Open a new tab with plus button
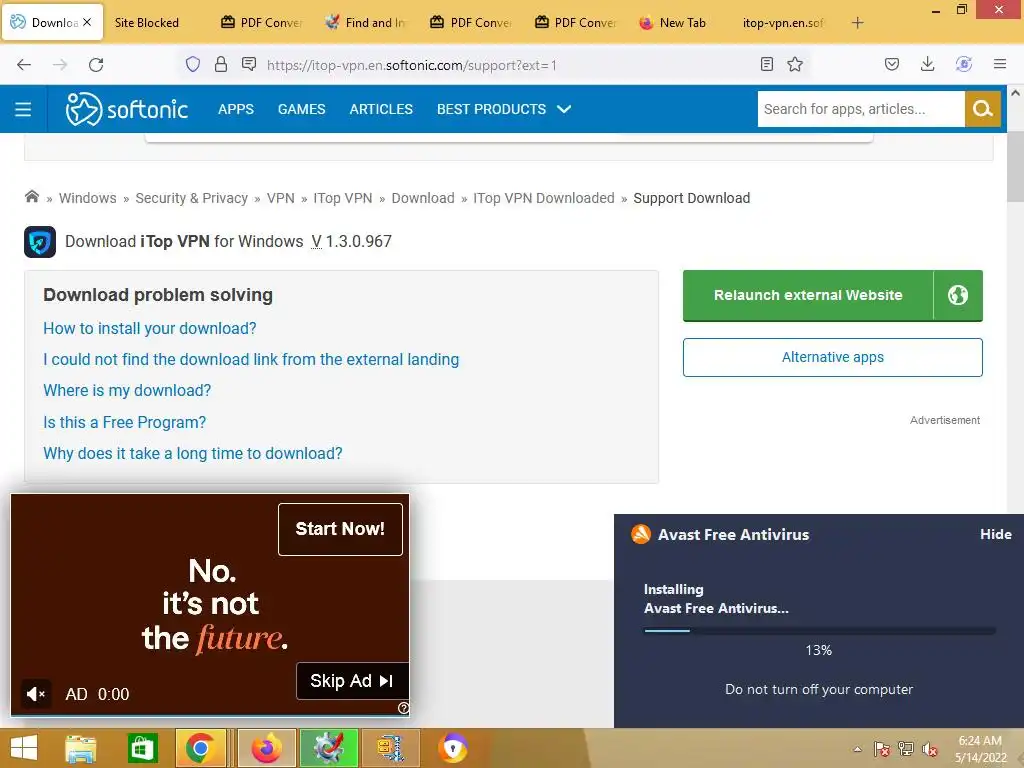Viewport: 1024px width, 768px height. [x=857, y=23]
